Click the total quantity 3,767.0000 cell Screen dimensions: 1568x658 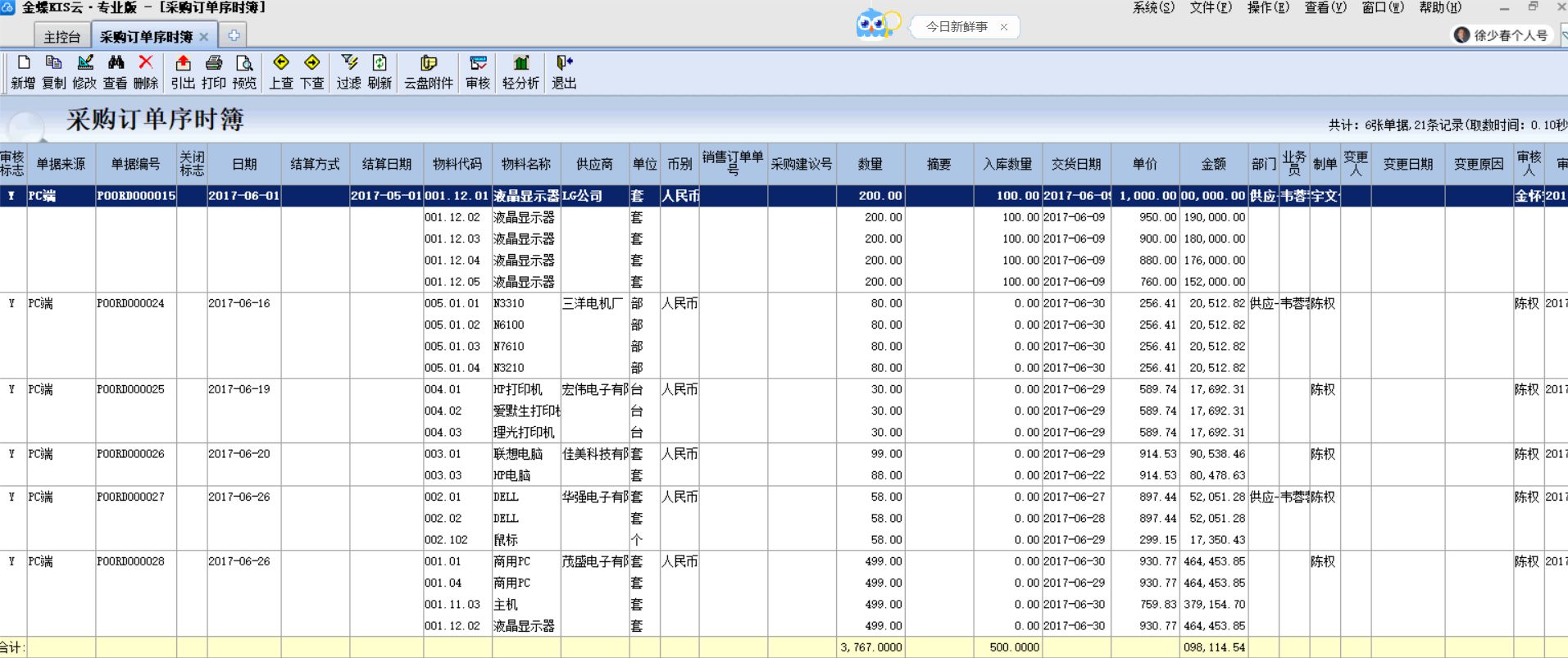[870, 647]
